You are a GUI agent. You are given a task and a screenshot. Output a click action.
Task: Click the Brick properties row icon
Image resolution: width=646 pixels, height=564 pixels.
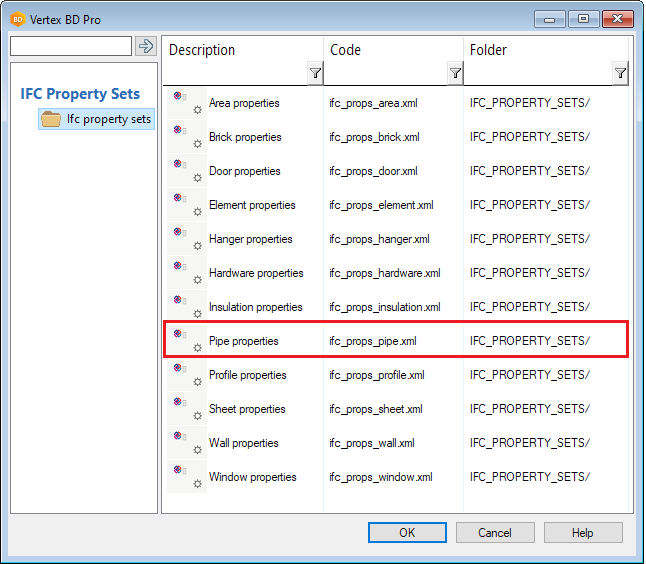pyautogui.click(x=187, y=137)
